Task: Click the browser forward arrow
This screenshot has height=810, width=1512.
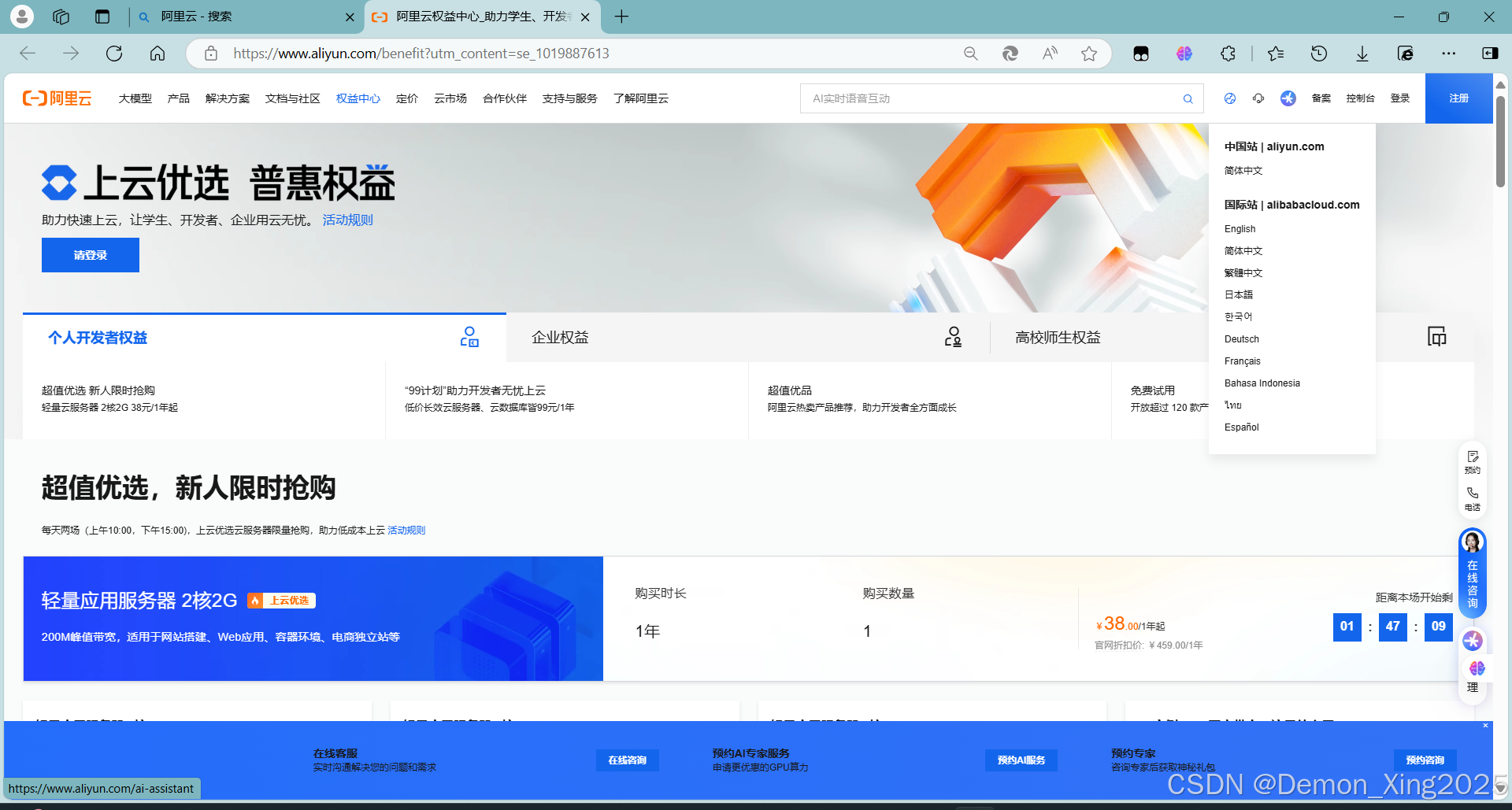Action: pyautogui.click(x=71, y=54)
